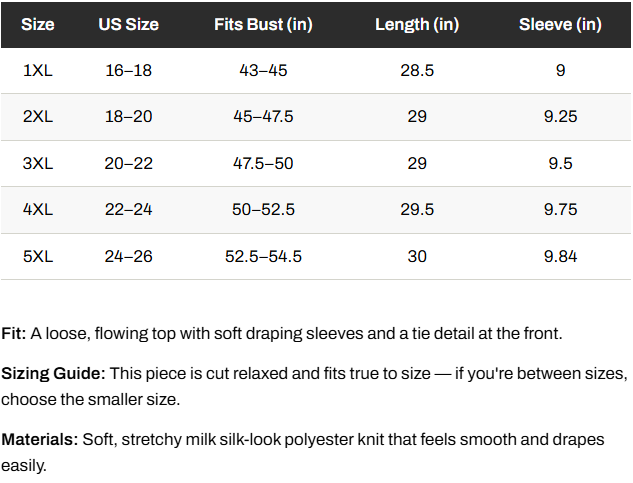Viewport: 633px width, 483px height.
Task: Click the Sizing Guide: label text
Action: point(53,374)
